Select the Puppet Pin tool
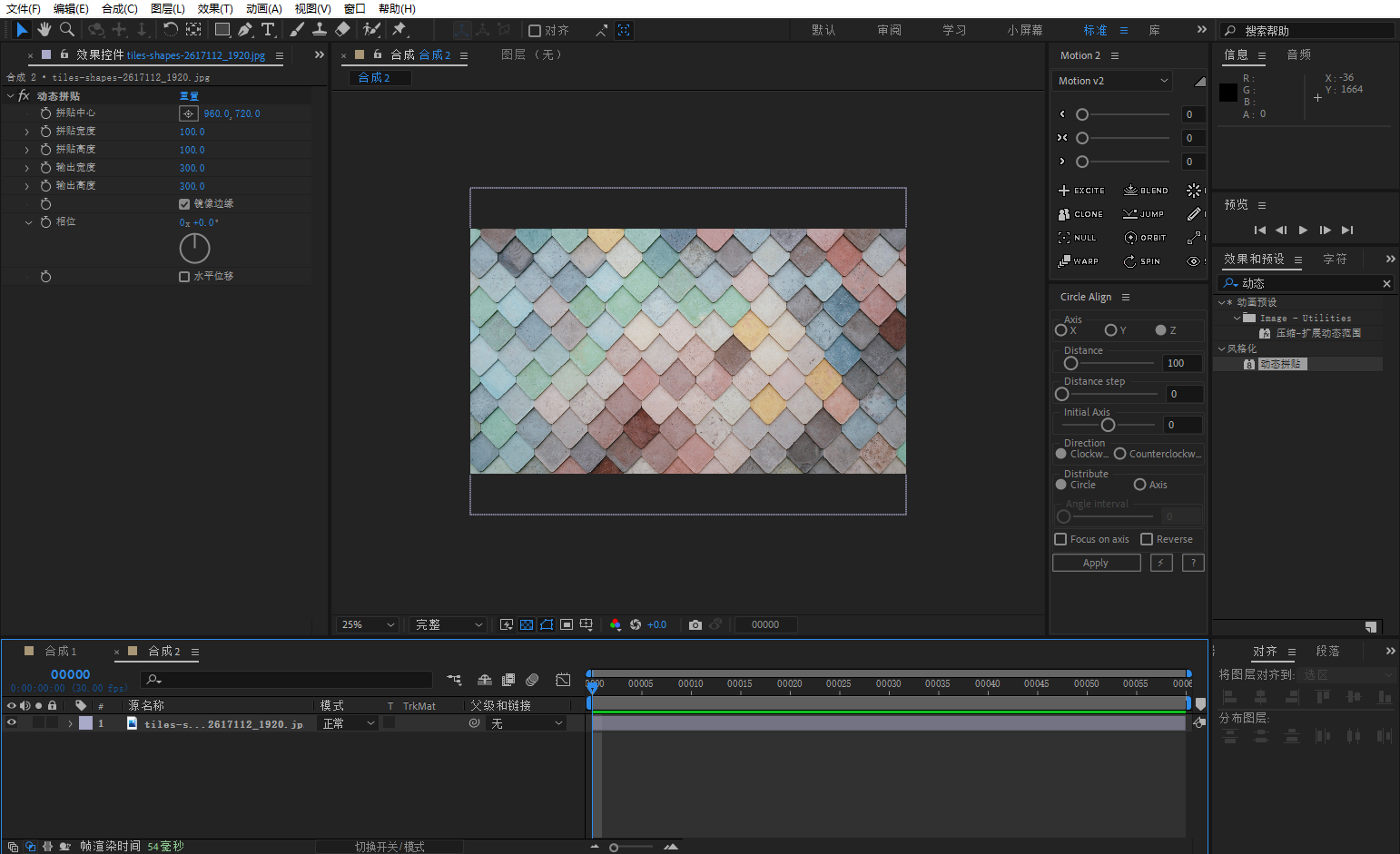This screenshot has width=1400, height=854. click(x=399, y=30)
